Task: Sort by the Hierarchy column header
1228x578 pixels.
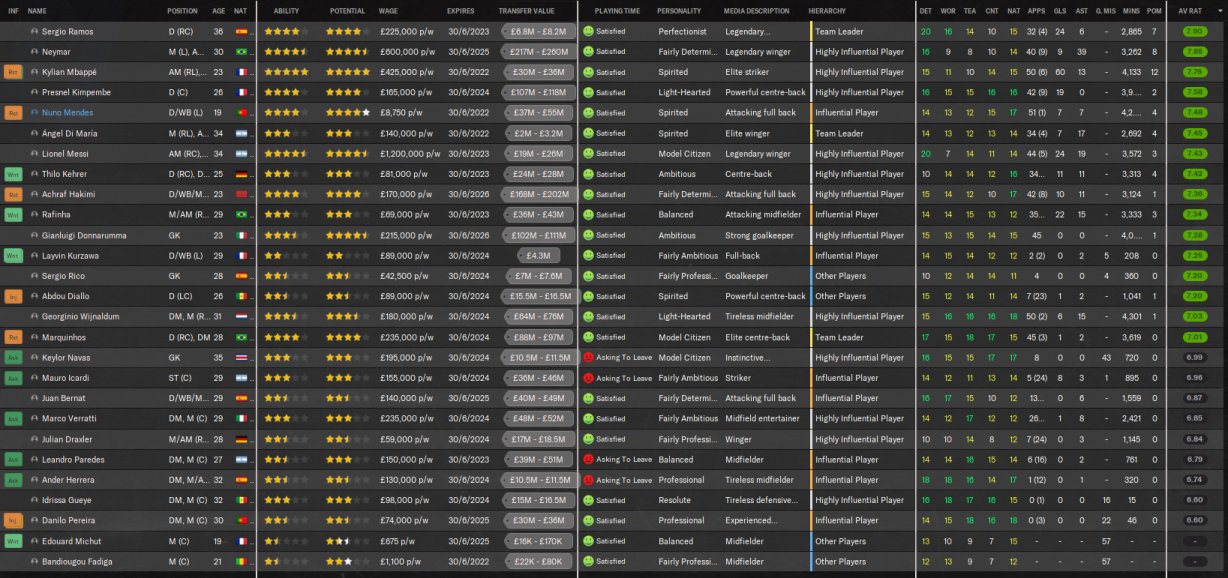Action: tap(826, 11)
